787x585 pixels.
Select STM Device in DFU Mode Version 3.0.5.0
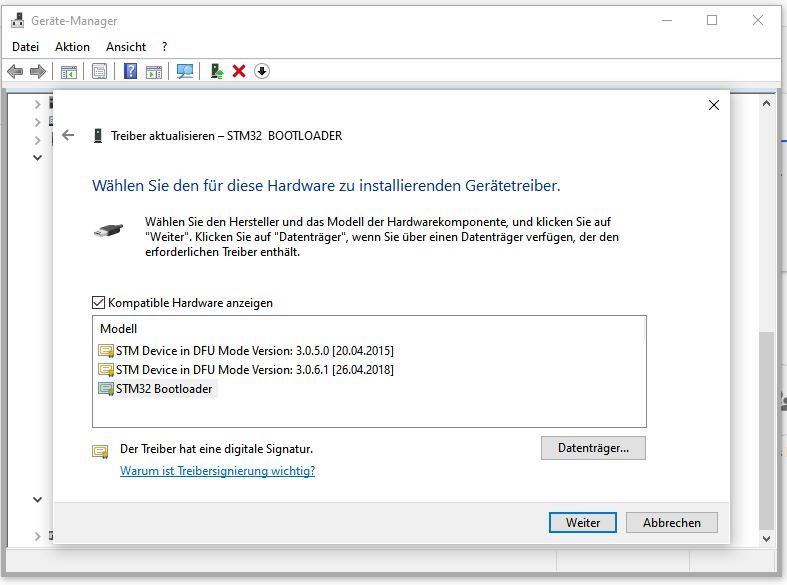246,351
